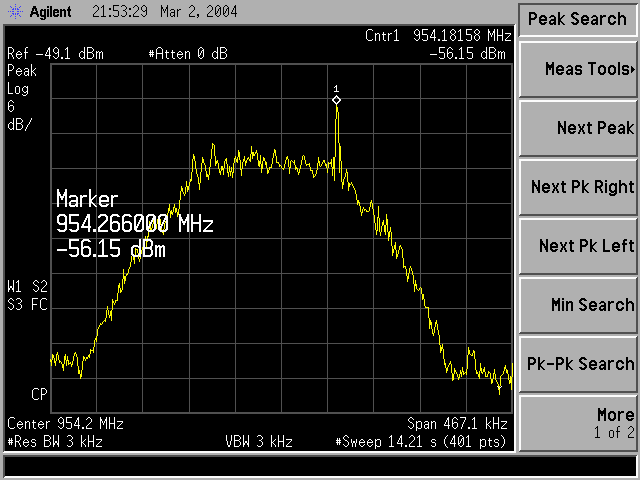Click the Ref -49.1 dBm readout

coord(56,54)
